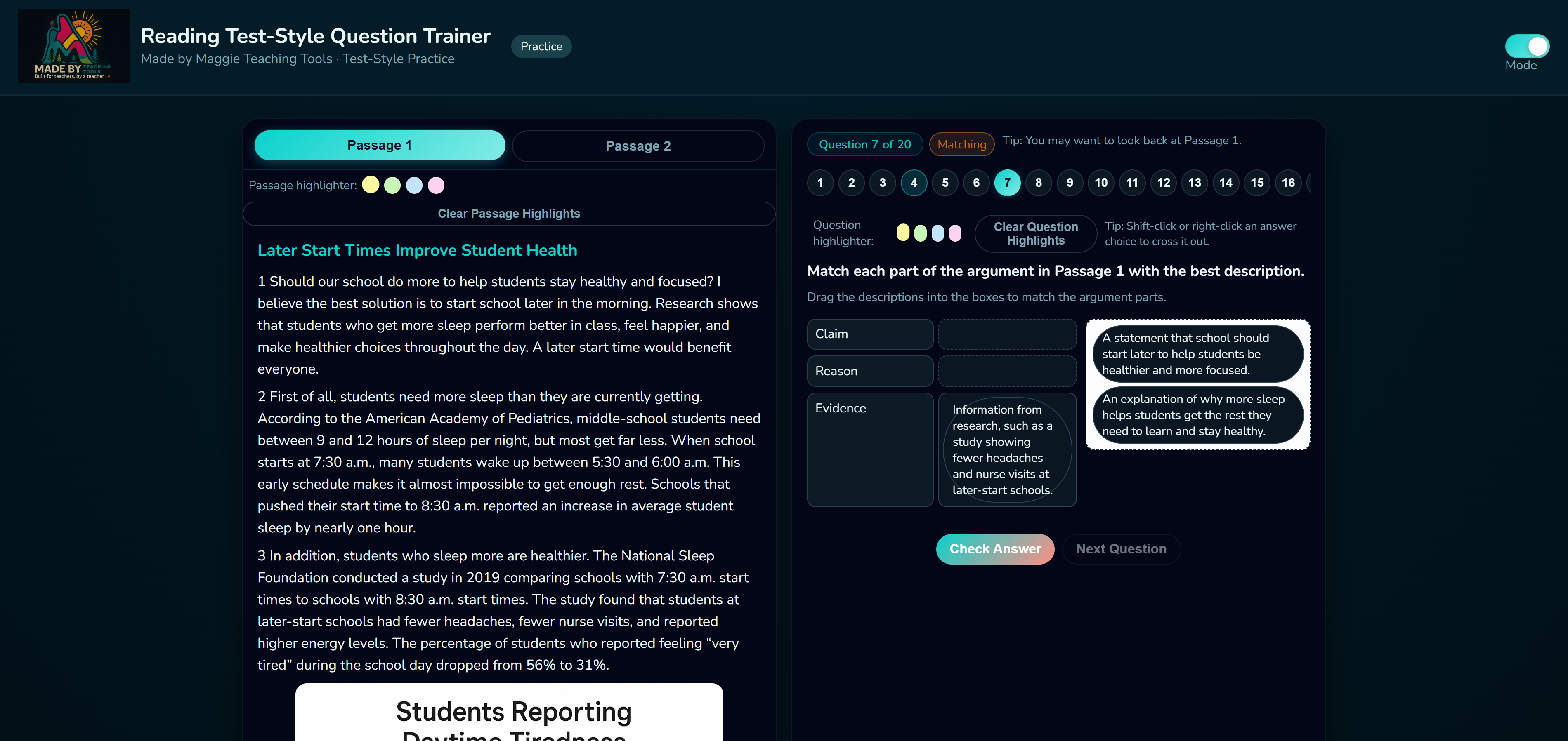The width and height of the screenshot is (1568, 741).
Task: Select the yellow question highlighter swatch
Action: tap(903, 233)
